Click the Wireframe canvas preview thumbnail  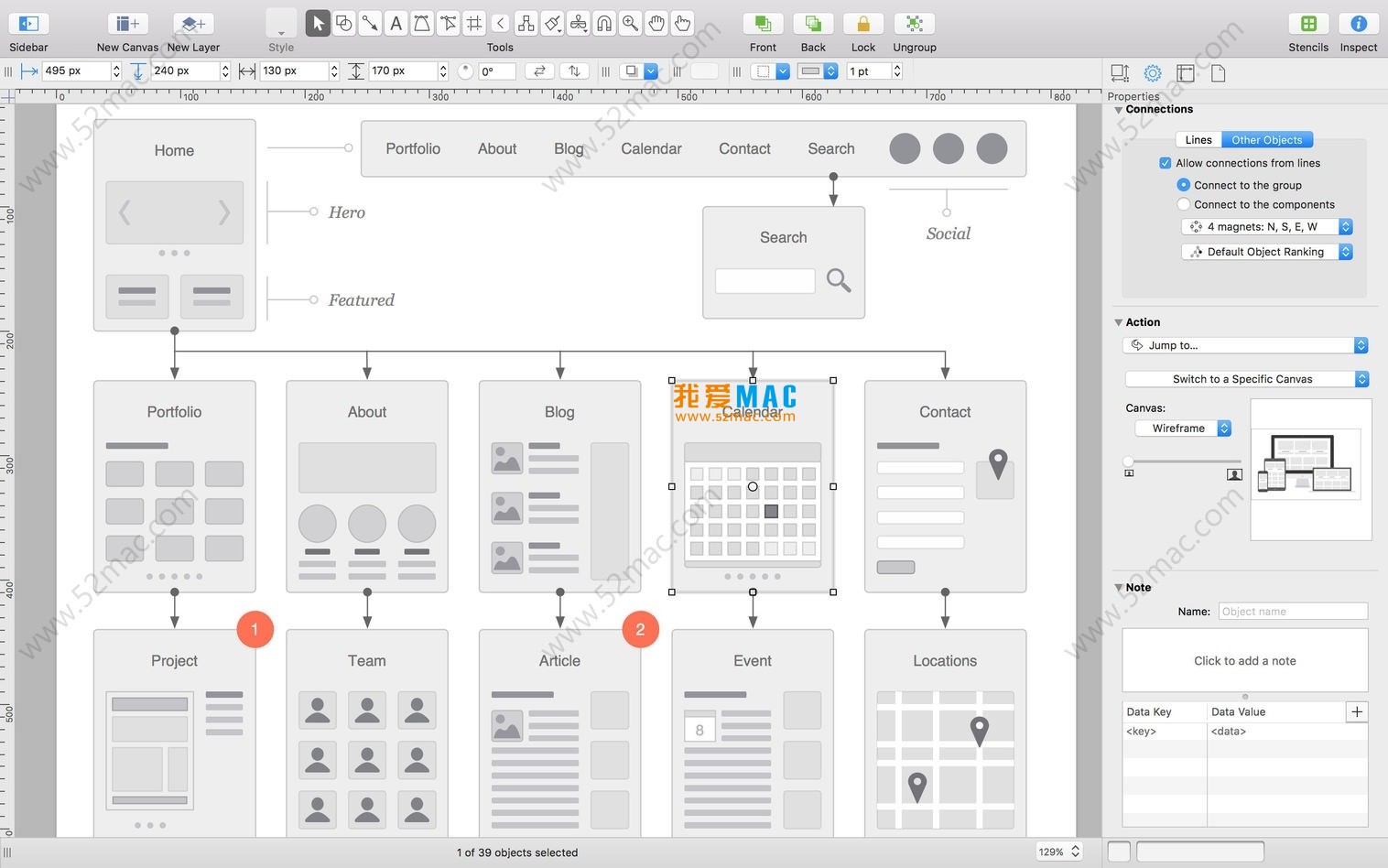click(x=1311, y=469)
